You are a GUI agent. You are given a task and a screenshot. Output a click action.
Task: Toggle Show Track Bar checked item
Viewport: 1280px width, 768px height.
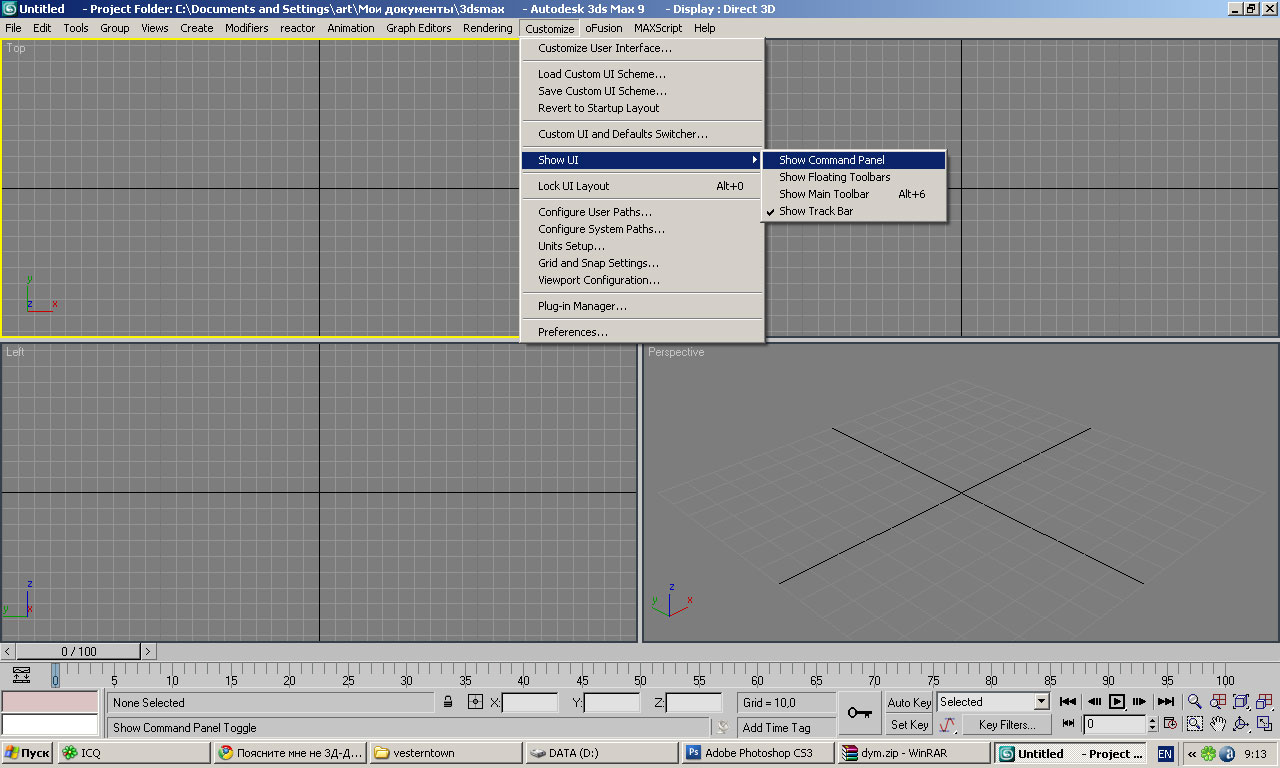(x=816, y=211)
